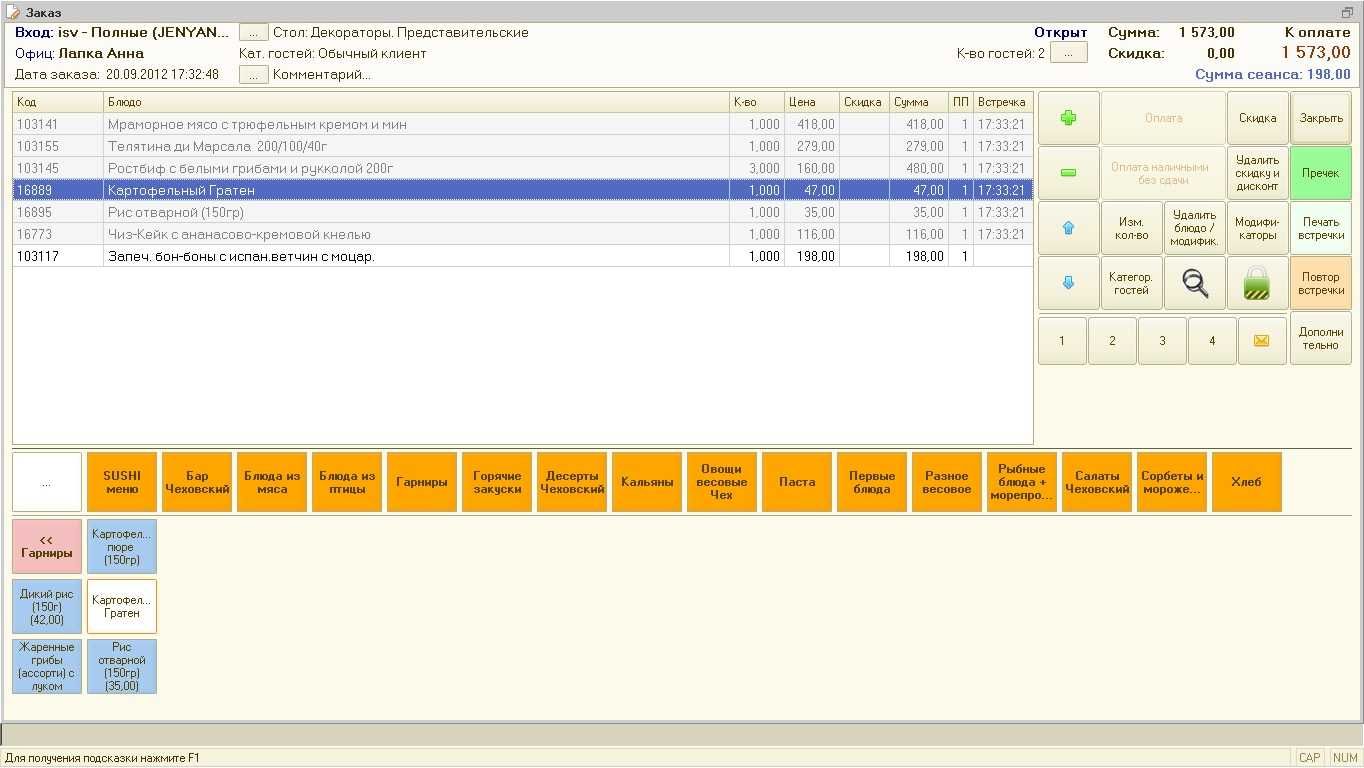
Task: Click the Комментарий... text field
Action: 322,74
